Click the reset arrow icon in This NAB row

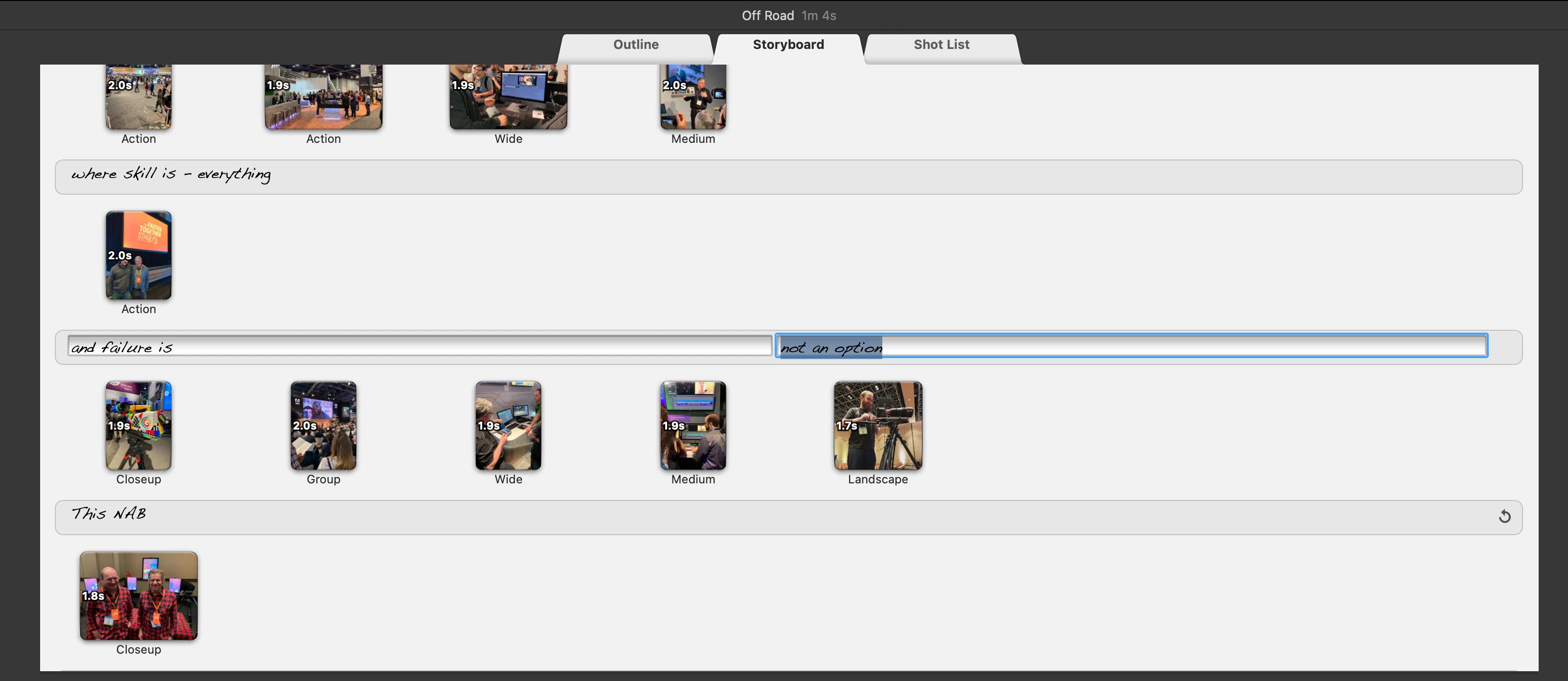(1504, 517)
